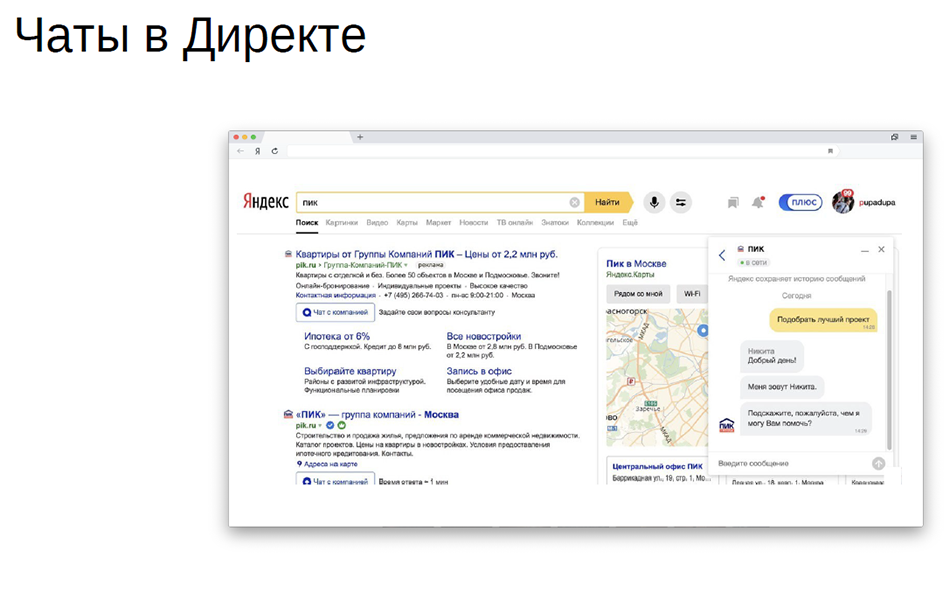Image resolution: width=950 pixels, height=593 pixels.
Task: Click the Найти search button
Action: tap(608, 202)
